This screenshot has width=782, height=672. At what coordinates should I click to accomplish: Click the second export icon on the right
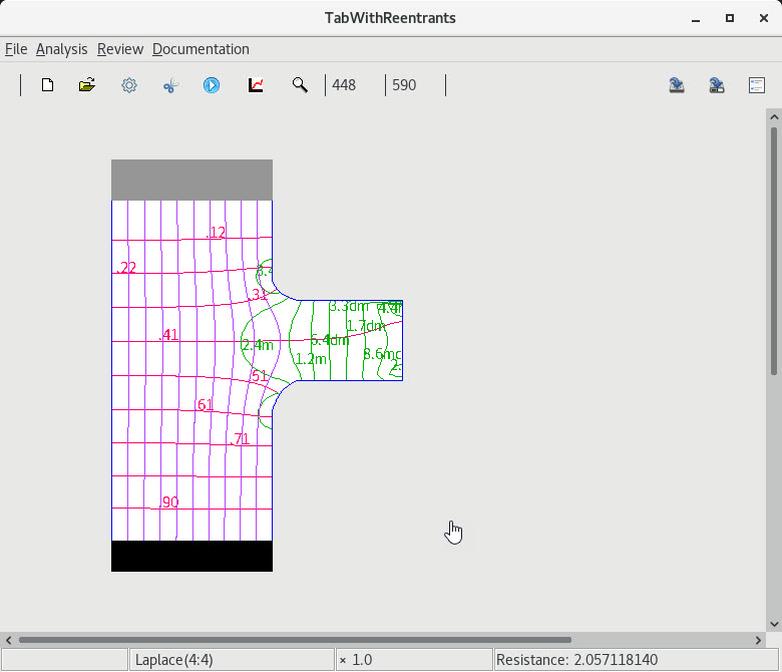[717, 85]
